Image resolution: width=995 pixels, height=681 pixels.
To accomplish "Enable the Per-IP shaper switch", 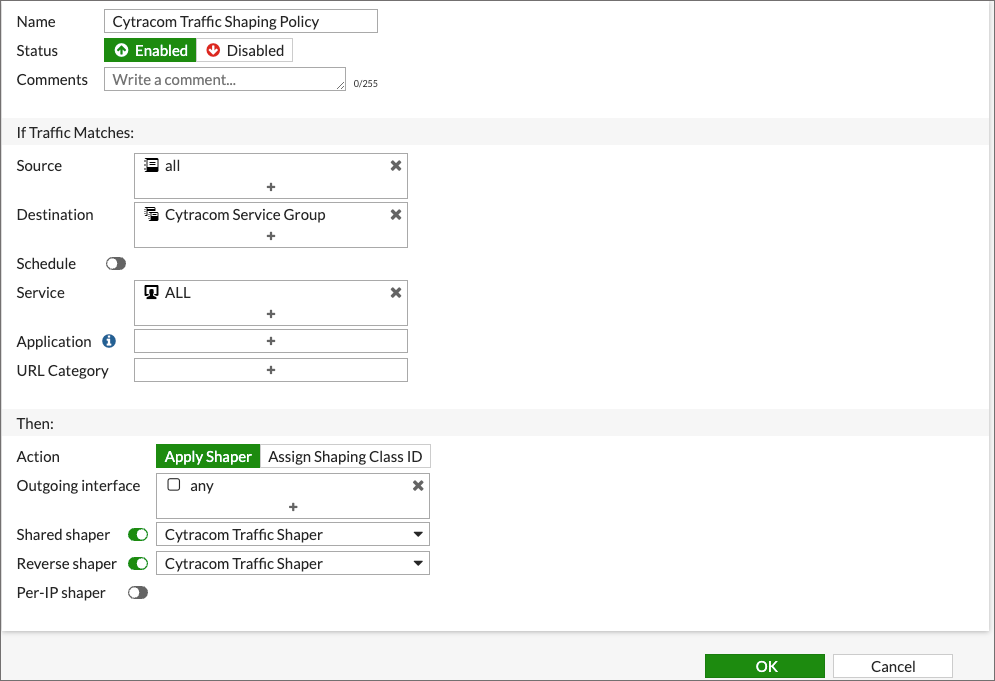I will (138, 593).
